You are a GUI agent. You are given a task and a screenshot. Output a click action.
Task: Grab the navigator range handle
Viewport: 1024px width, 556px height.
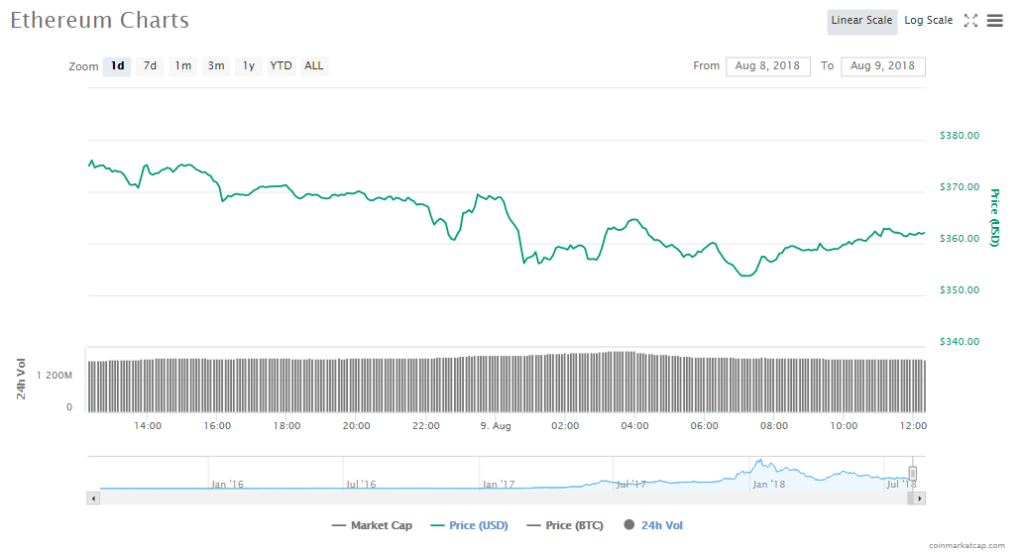[x=912, y=473]
